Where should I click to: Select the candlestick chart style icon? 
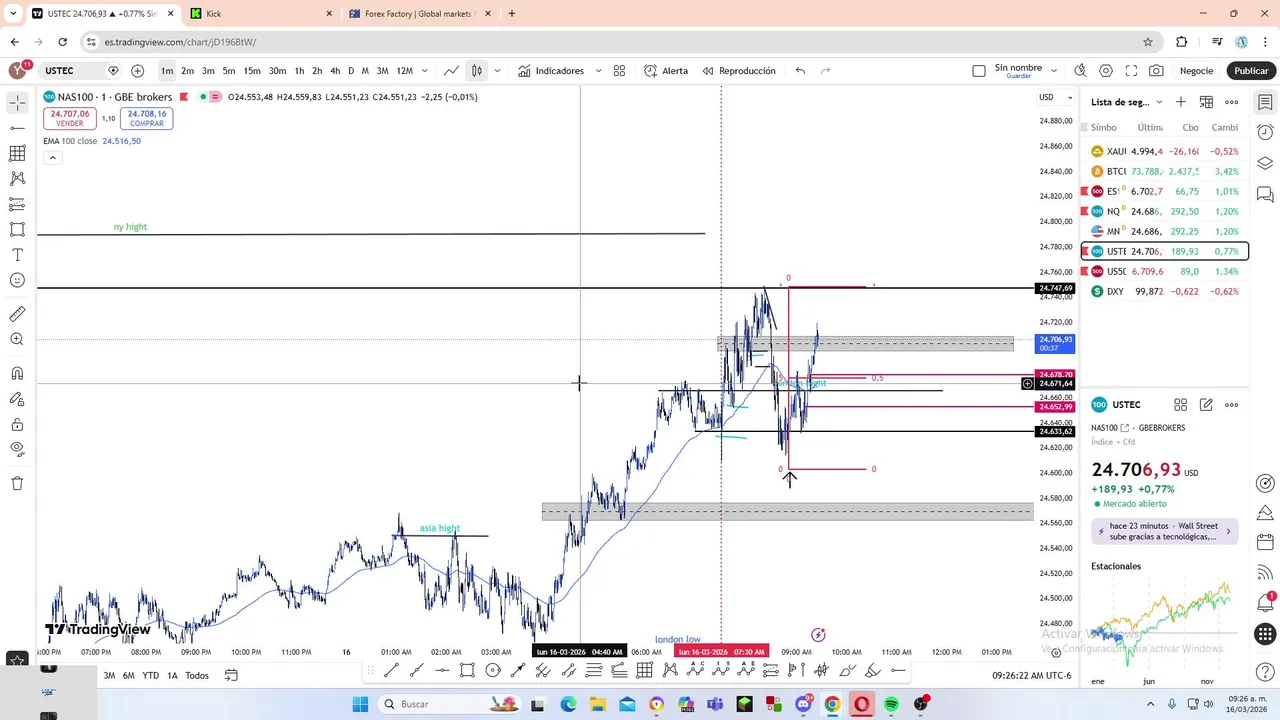[x=477, y=71]
